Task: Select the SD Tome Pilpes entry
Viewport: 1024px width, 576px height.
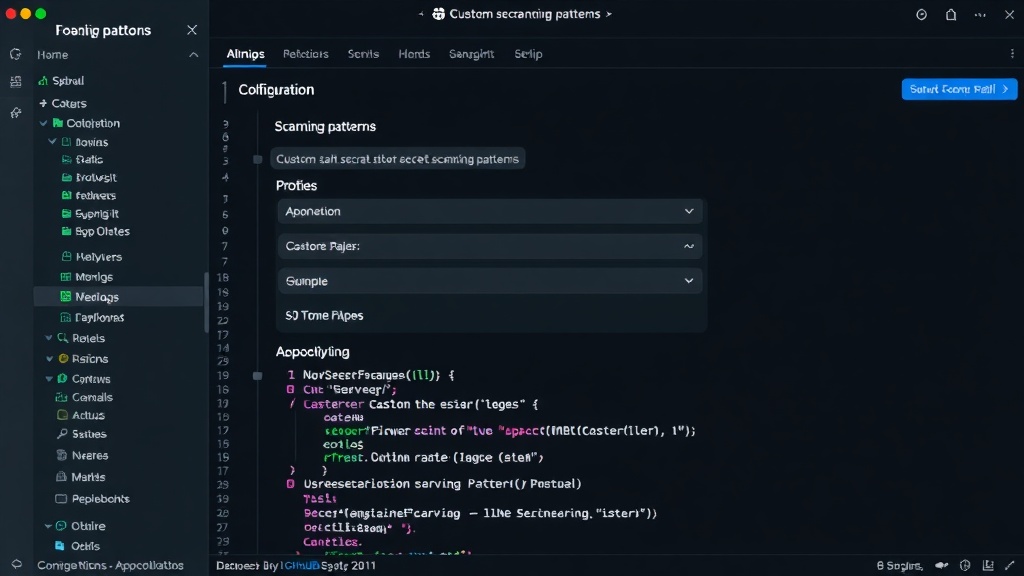Action: tap(324, 315)
